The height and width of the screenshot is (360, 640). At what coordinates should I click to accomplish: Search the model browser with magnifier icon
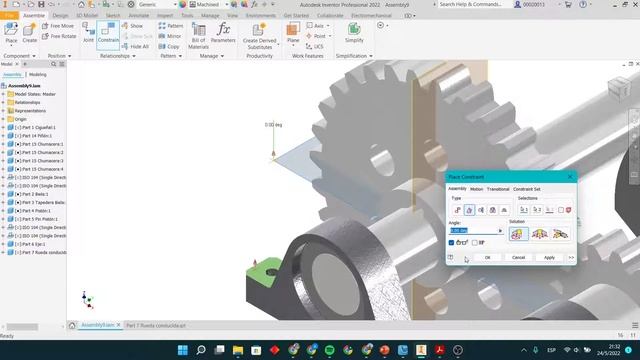[x=53, y=64]
